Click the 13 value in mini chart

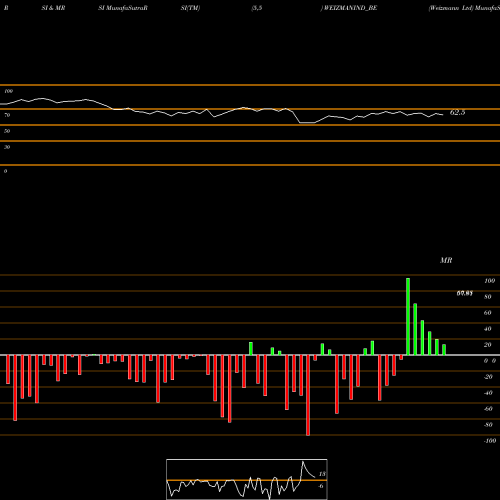(322, 474)
